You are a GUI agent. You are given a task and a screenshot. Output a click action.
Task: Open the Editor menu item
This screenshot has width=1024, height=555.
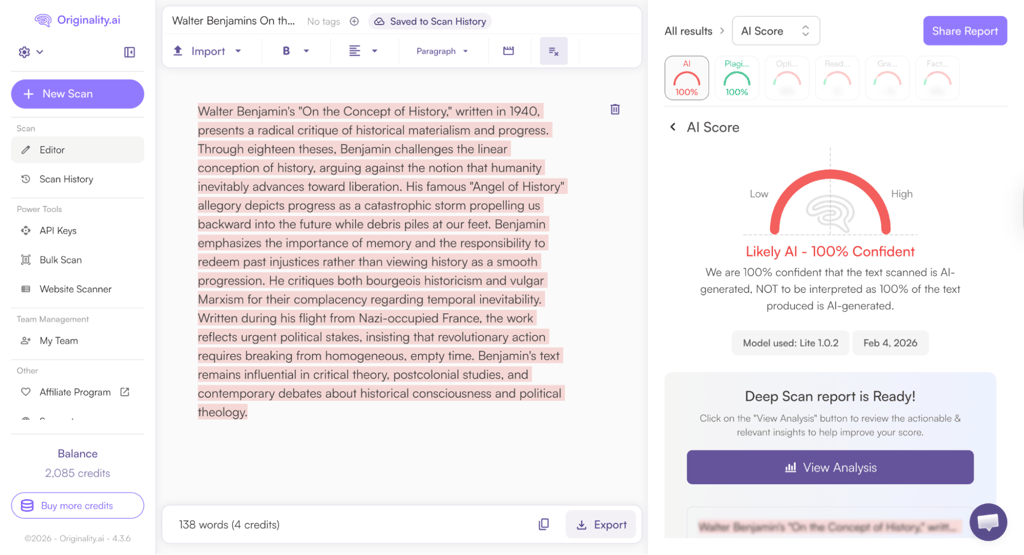coord(78,150)
